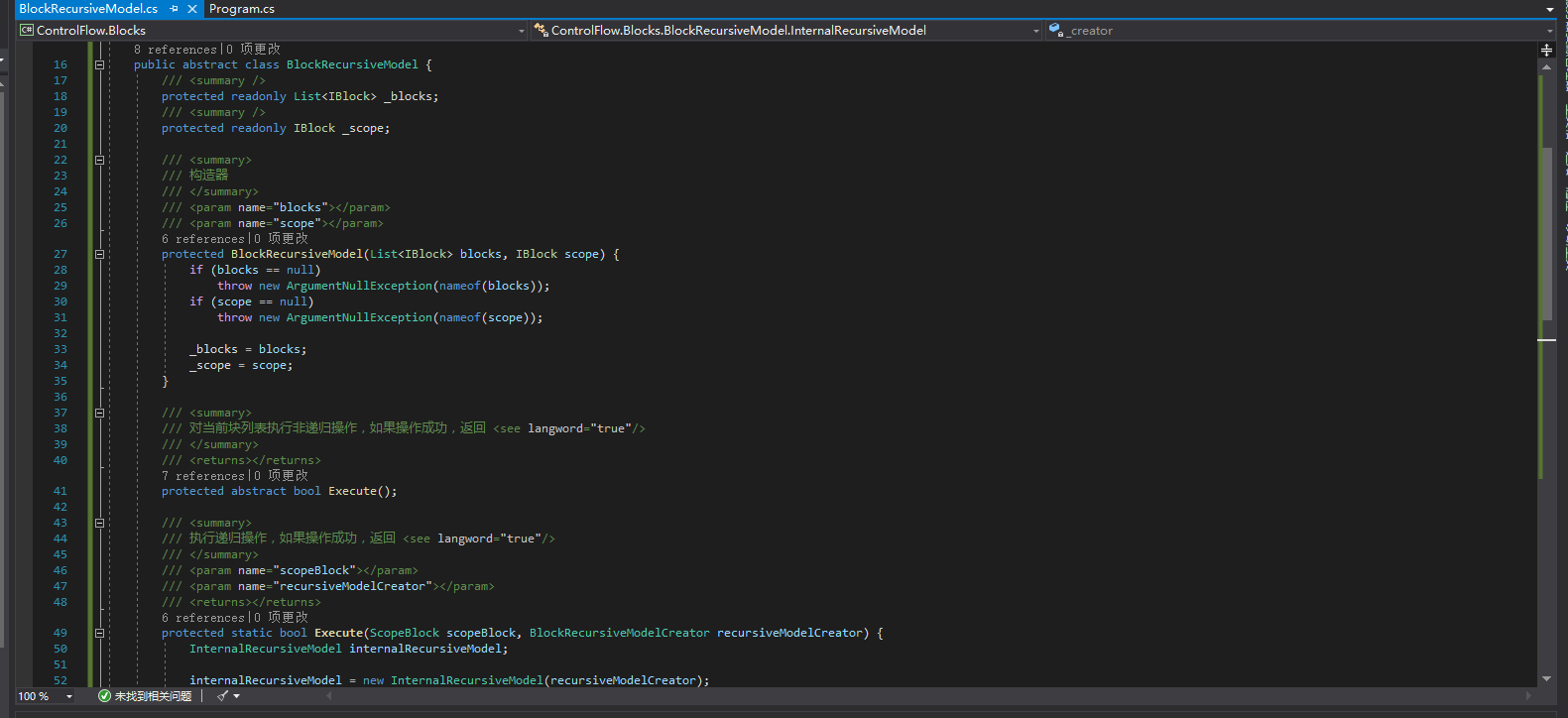Run code cleanup with the broom icon
This screenshot has width=1568, height=718.
[222, 696]
